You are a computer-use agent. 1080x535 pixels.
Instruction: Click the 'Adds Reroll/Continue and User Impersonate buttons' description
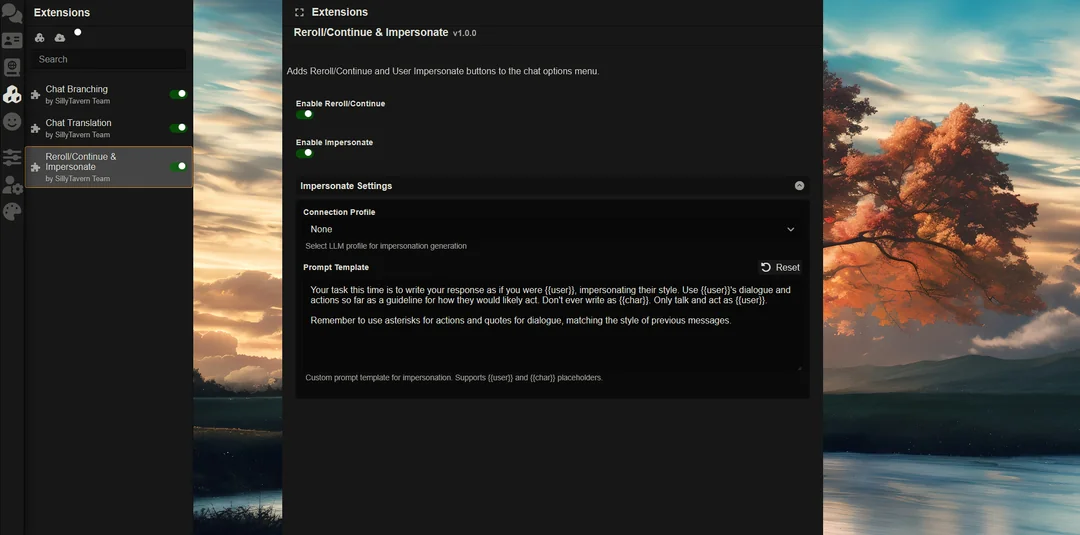pyautogui.click(x=443, y=71)
